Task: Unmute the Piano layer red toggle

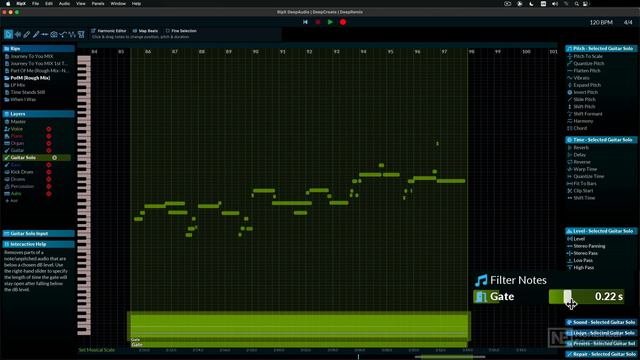Action: pos(49,136)
